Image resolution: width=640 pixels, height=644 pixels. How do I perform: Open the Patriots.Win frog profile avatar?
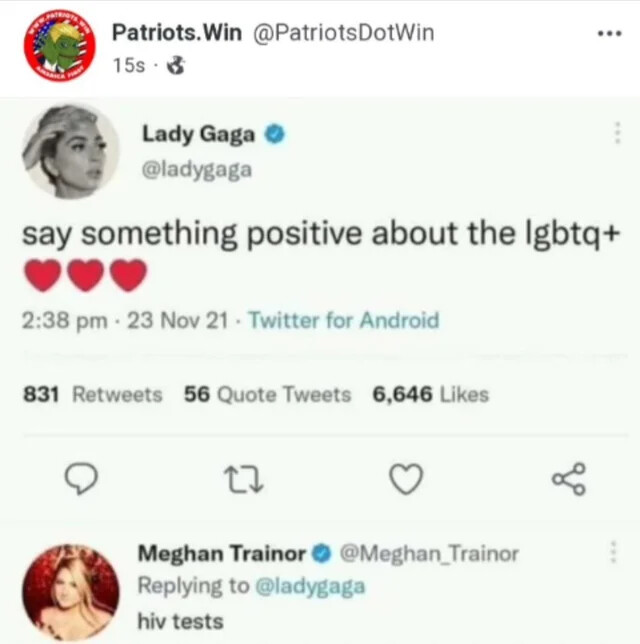59,46
